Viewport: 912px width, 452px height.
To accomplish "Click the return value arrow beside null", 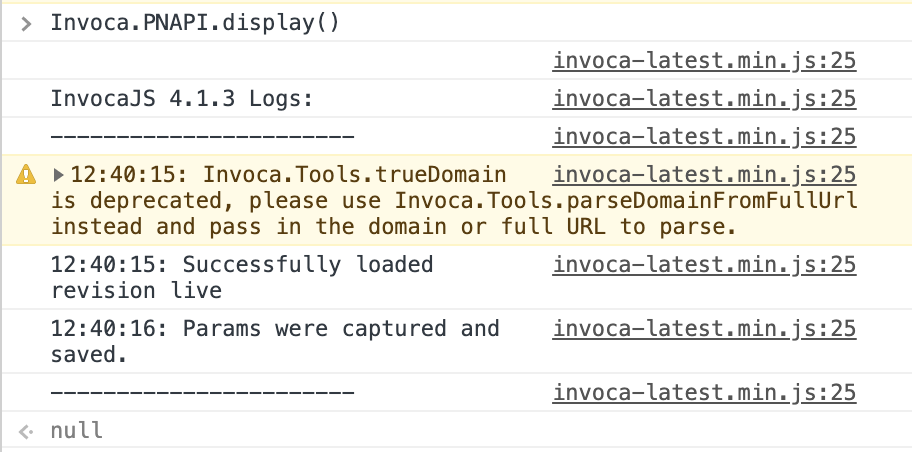I will point(26,431).
